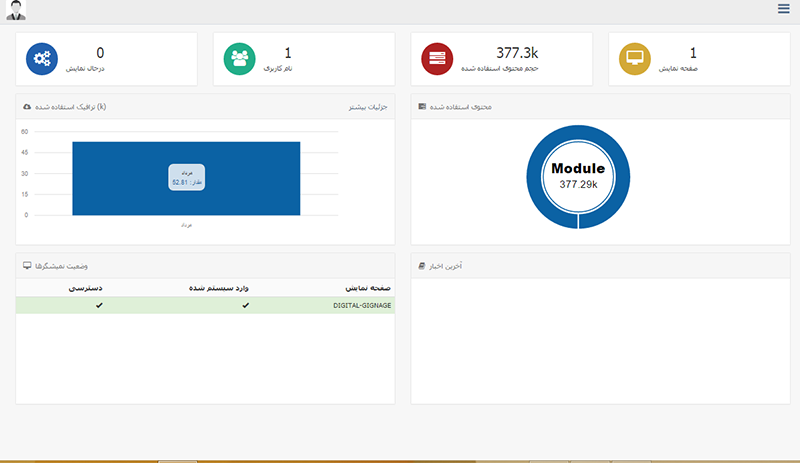Screen dimensions: 800x463
Task: Click the 30 y-axis label
Action: pyautogui.click(x=24, y=174)
